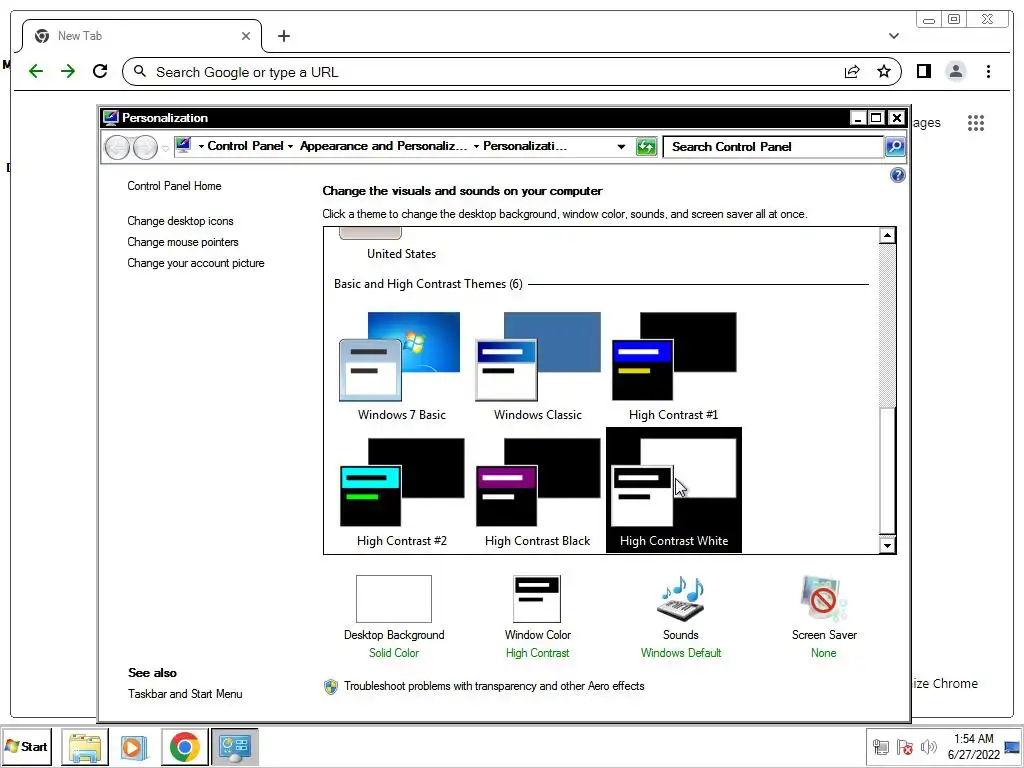Apply High Contrast Black theme
This screenshot has height=768, width=1024.
537,492
